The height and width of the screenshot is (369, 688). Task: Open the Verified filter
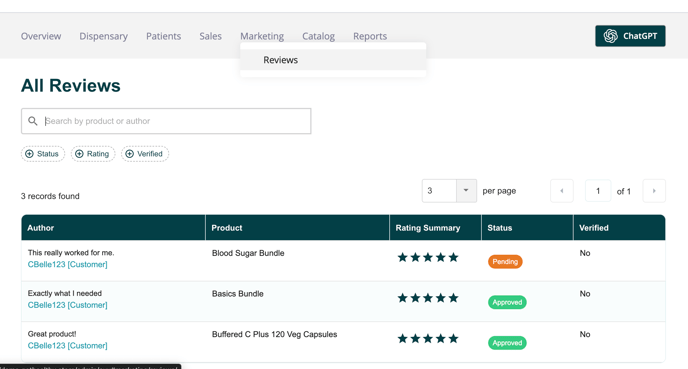pyautogui.click(x=145, y=154)
